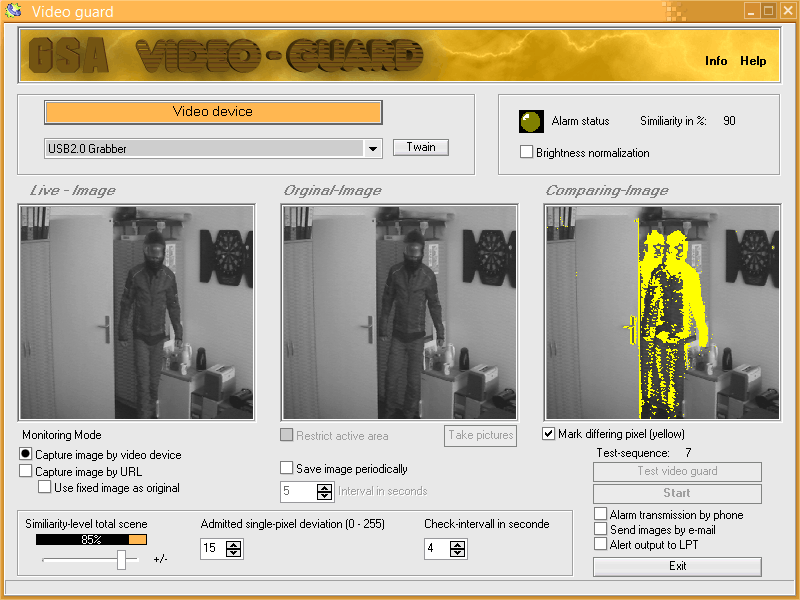Decrease Interval in seconds value
Viewport: 800px width, 600px height.
click(324, 496)
